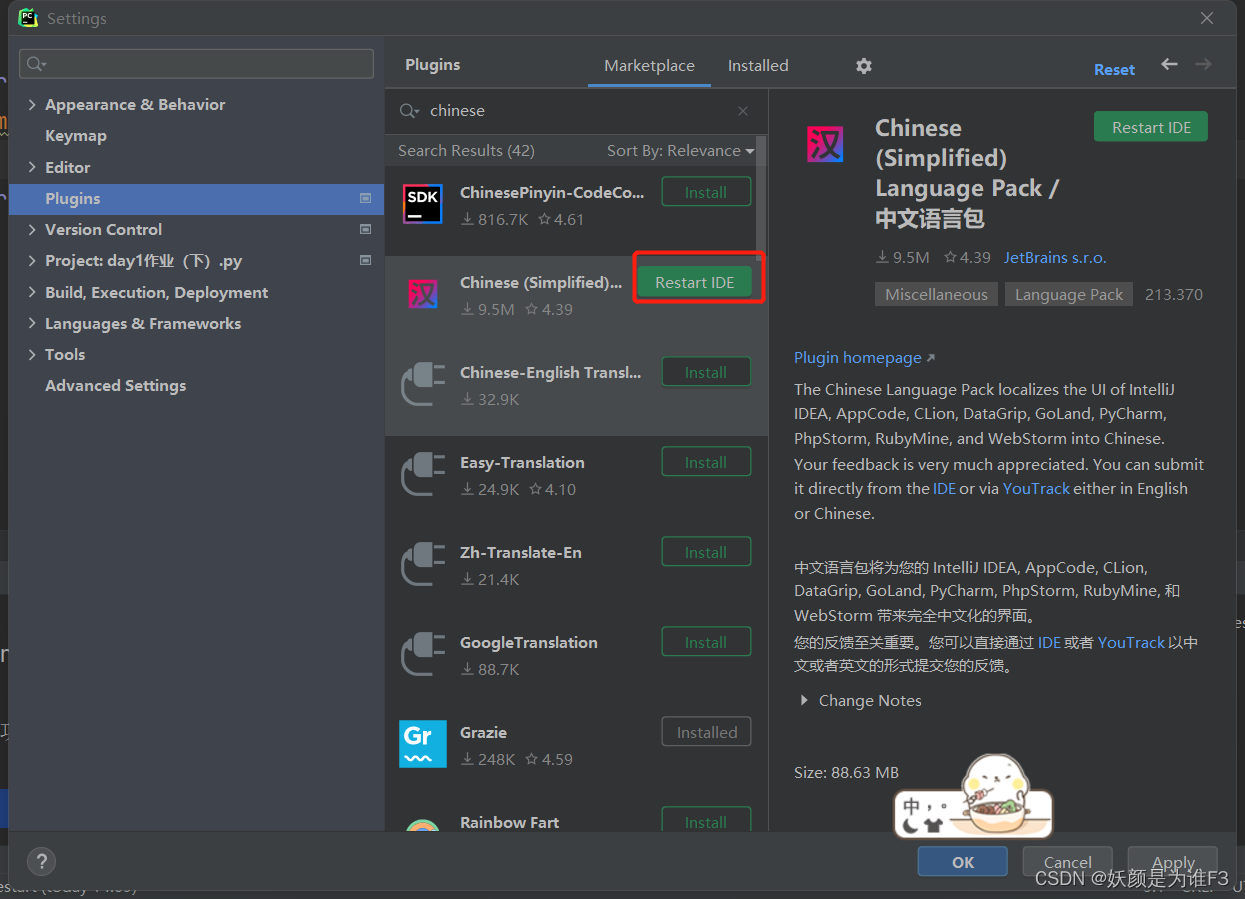Click the Cancel button

tap(1068, 862)
